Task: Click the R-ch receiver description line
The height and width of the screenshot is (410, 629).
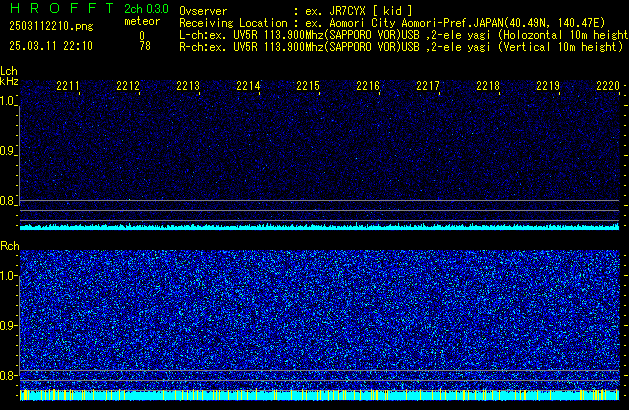Action: (401, 47)
